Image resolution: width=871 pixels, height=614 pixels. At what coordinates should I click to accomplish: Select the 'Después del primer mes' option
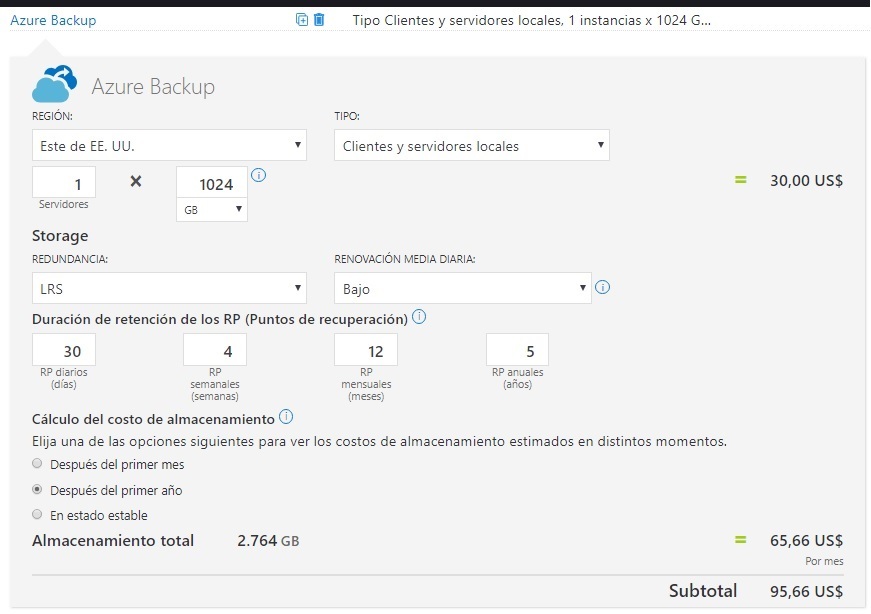pos(37,463)
